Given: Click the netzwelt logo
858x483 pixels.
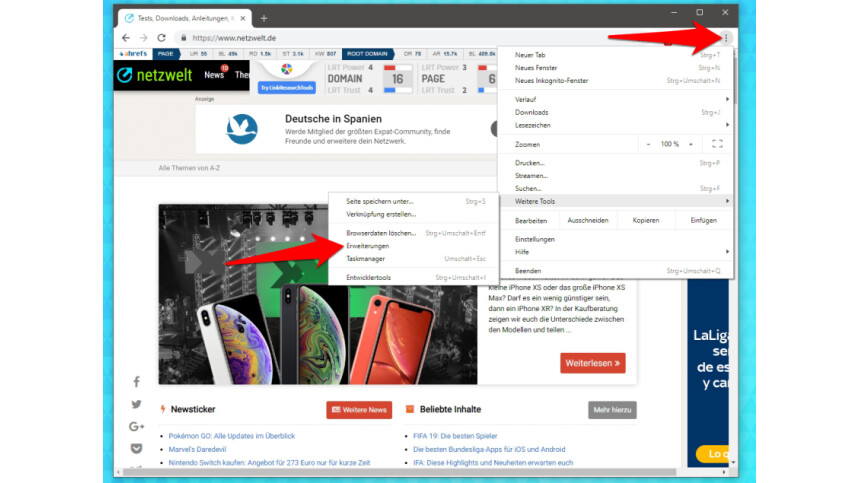Looking at the screenshot, I should coord(154,75).
